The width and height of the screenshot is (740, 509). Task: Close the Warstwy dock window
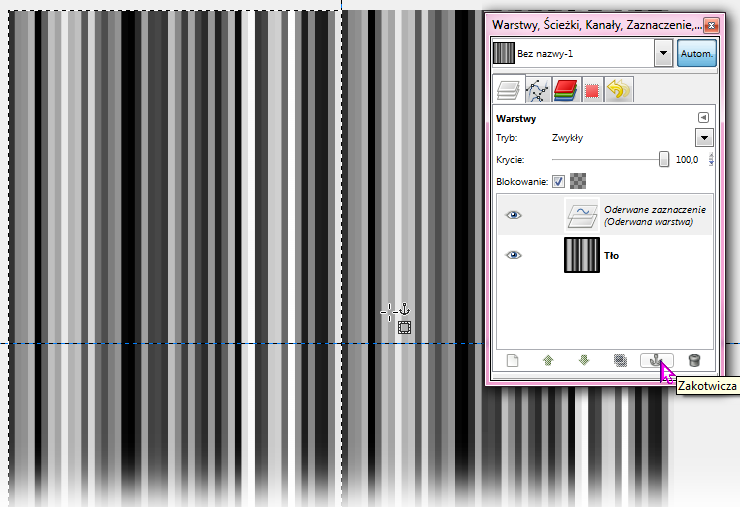click(x=711, y=24)
